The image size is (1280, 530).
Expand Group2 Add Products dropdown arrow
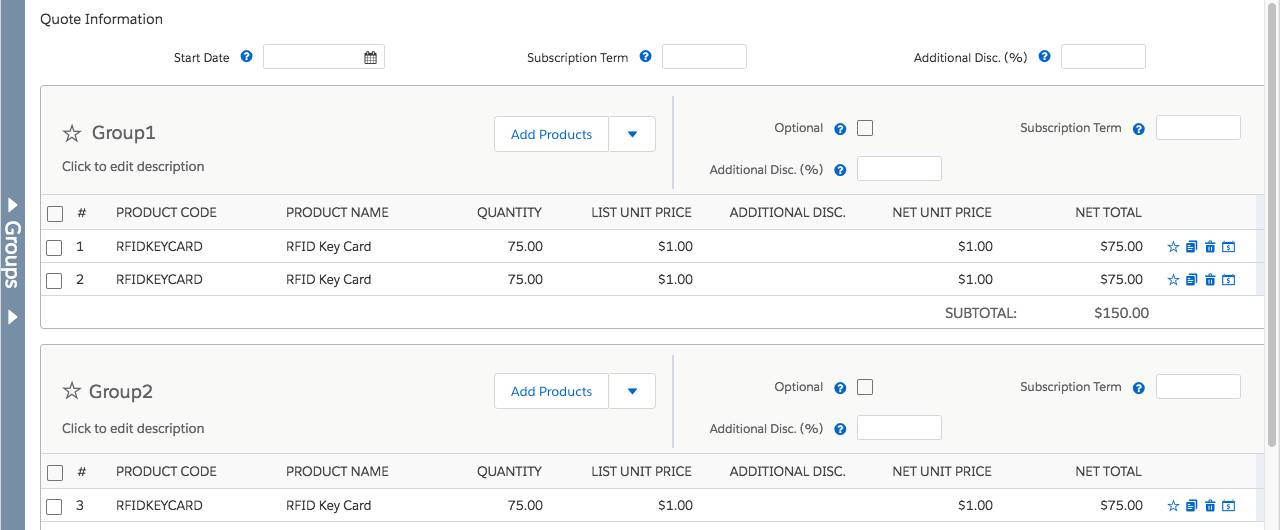[632, 391]
